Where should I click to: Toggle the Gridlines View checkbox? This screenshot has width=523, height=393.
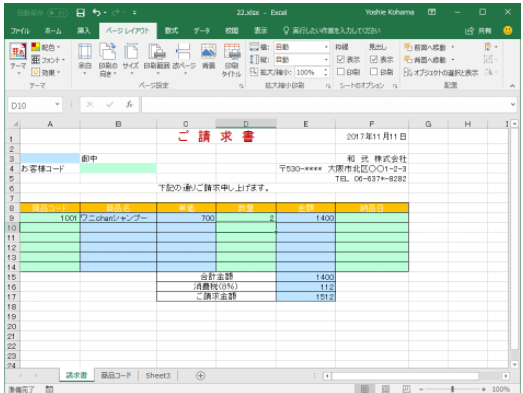point(341,59)
